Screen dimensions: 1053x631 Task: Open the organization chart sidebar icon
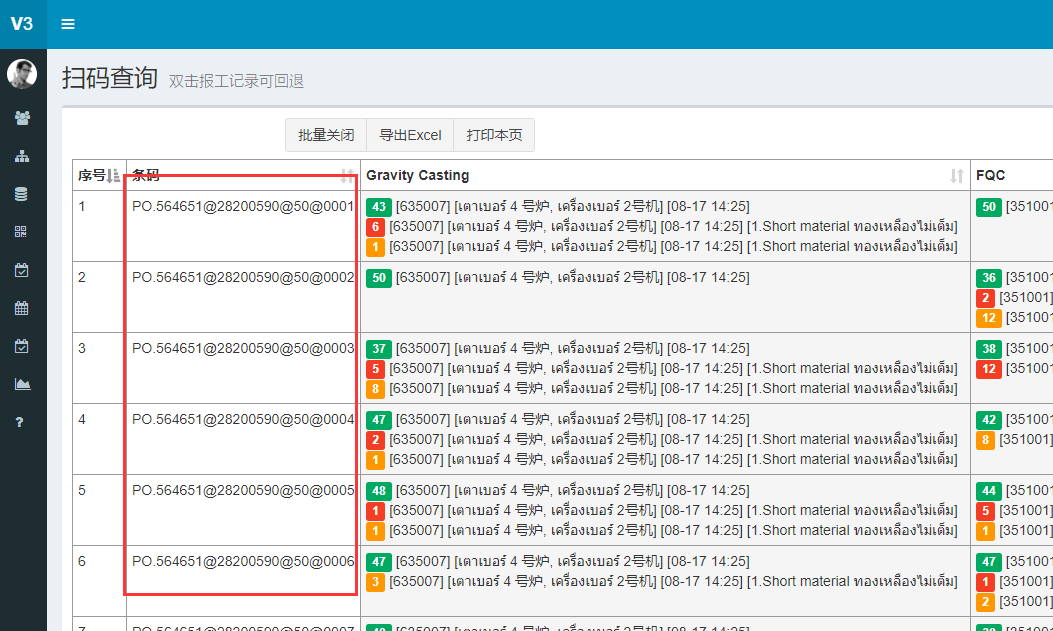point(22,156)
